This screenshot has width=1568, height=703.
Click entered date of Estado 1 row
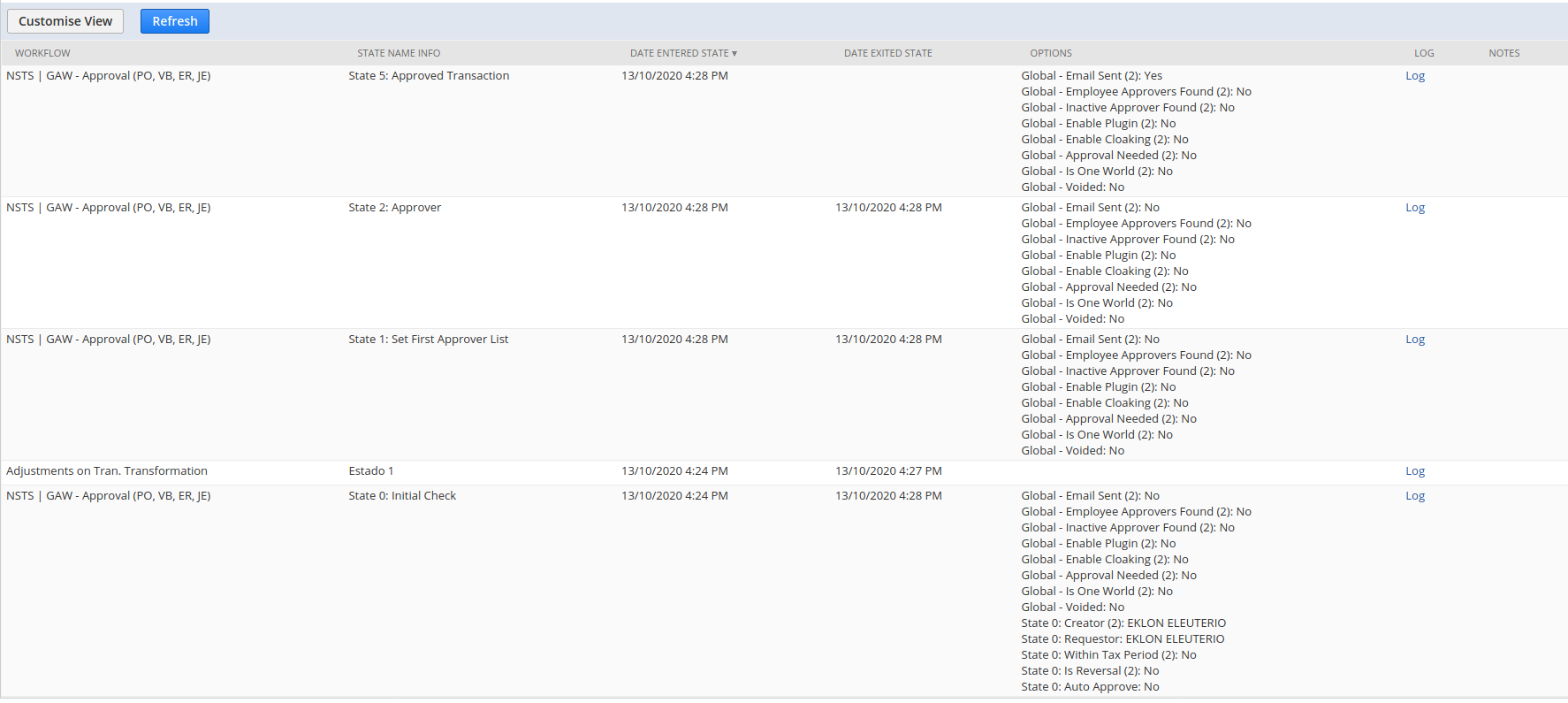(x=674, y=471)
